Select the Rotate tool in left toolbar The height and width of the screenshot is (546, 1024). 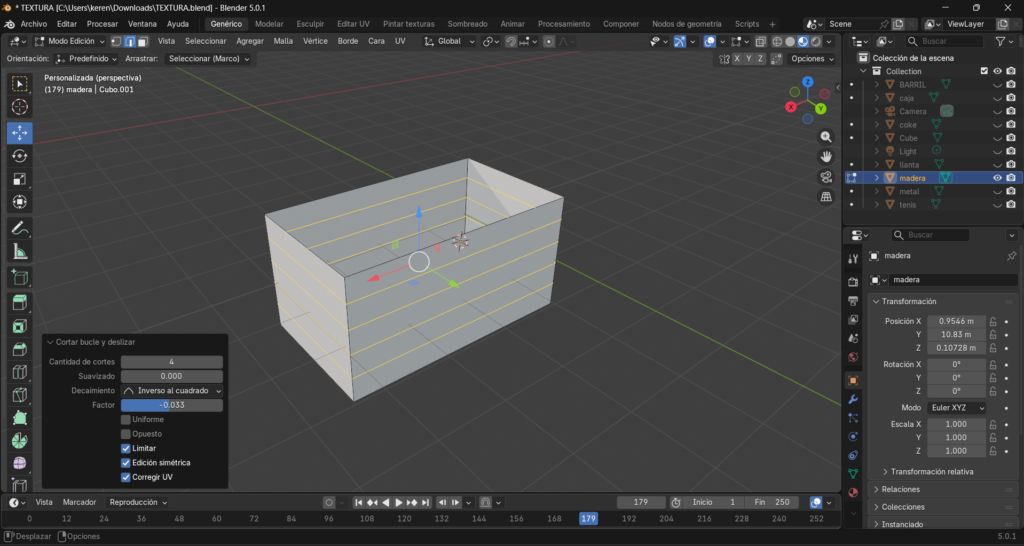[19, 156]
